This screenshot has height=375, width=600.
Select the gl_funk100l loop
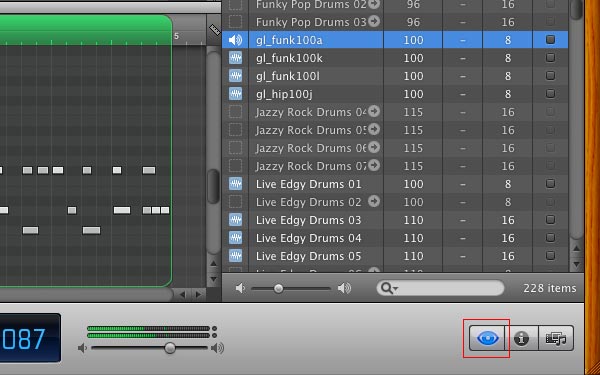point(288,76)
